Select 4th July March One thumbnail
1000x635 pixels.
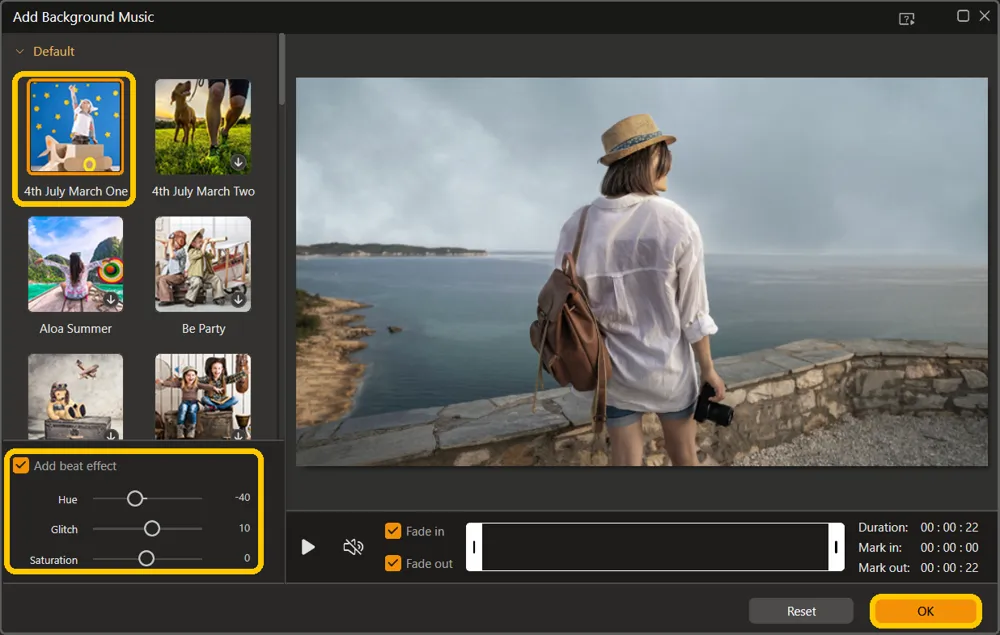tap(75, 127)
